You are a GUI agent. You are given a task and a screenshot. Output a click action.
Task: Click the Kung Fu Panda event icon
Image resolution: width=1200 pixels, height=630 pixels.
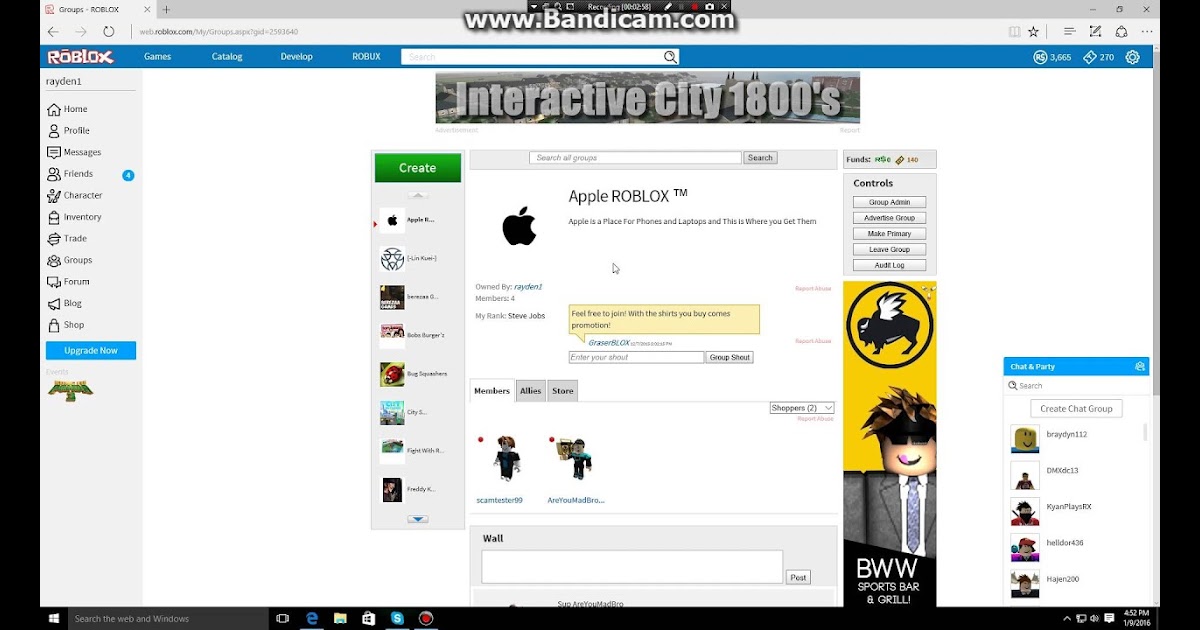[70, 390]
